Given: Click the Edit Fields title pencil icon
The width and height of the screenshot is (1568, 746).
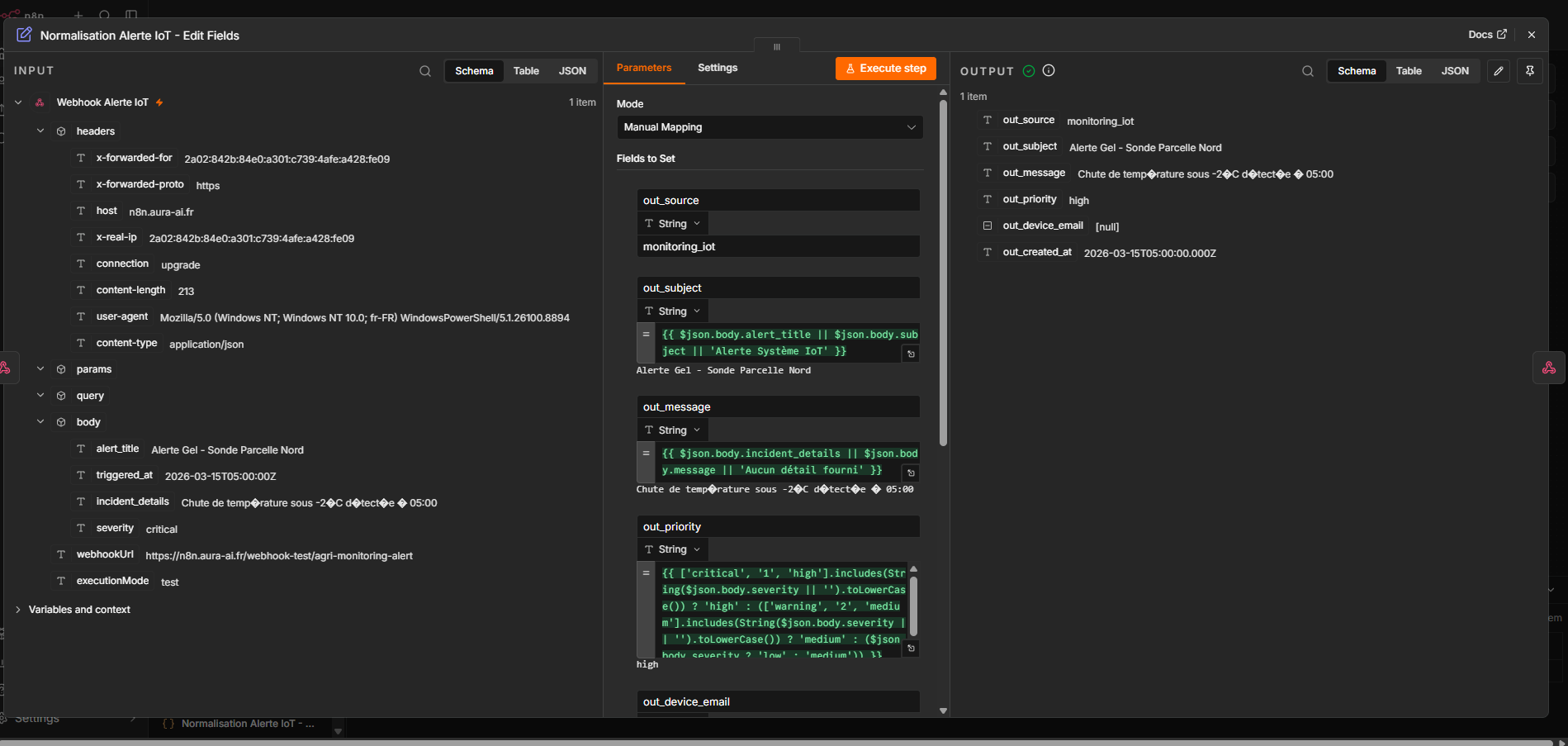Looking at the screenshot, I should point(25,35).
